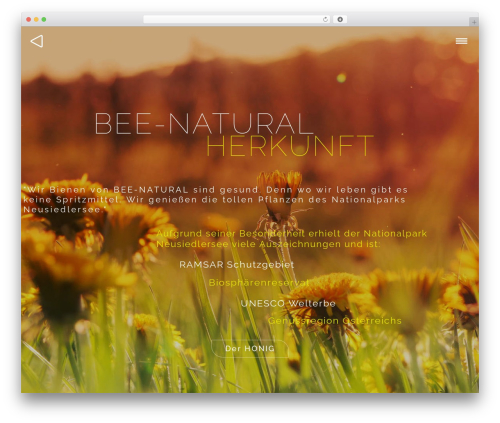Select the Biosphärenreservat text
Image resolution: width=500 pixels, height=423 pixels.
click(x=259, y=283)
